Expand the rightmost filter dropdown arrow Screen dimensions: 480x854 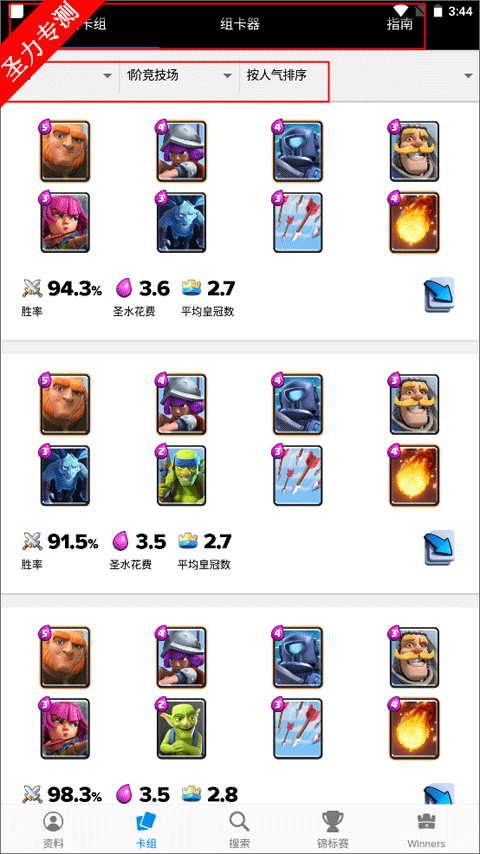(468, 76)
